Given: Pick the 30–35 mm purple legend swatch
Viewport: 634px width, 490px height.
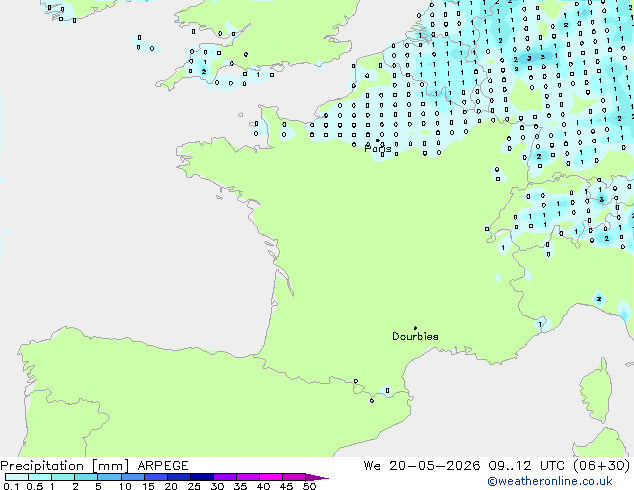Looking at the screenshot, I should [x=224, y=477].
